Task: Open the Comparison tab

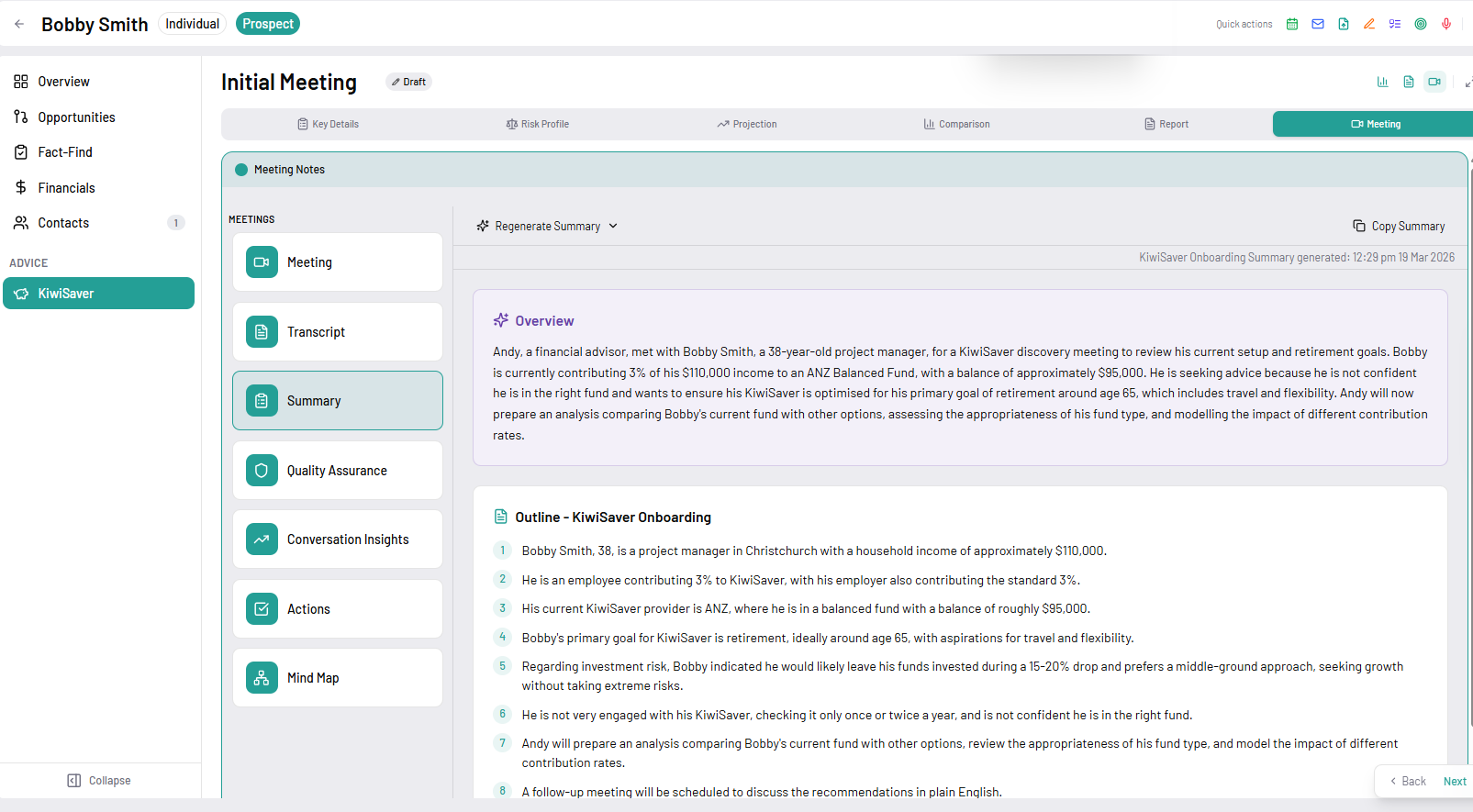Action: pos(956,124)
